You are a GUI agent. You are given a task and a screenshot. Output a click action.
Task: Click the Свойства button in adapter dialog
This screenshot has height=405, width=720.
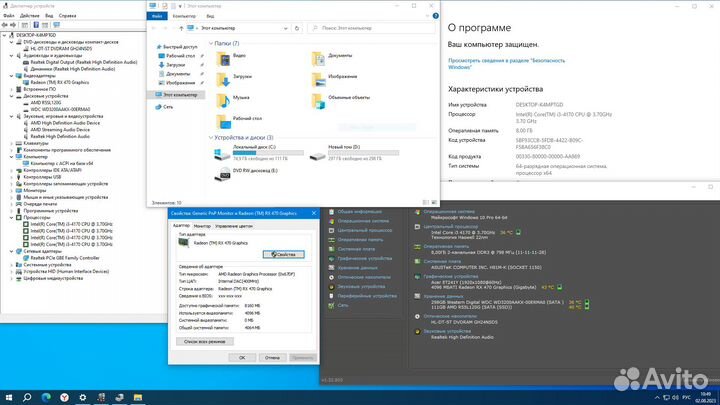[284, 254]
